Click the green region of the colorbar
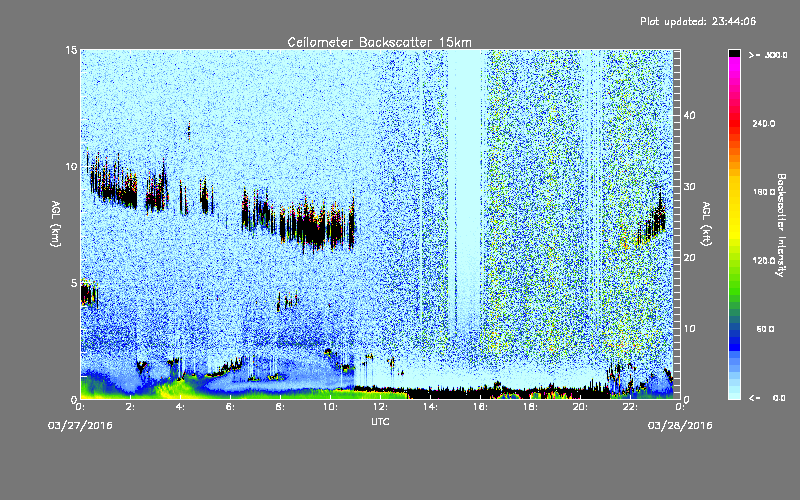This screenshot has height=500, width=800. [x=734, y=278]
